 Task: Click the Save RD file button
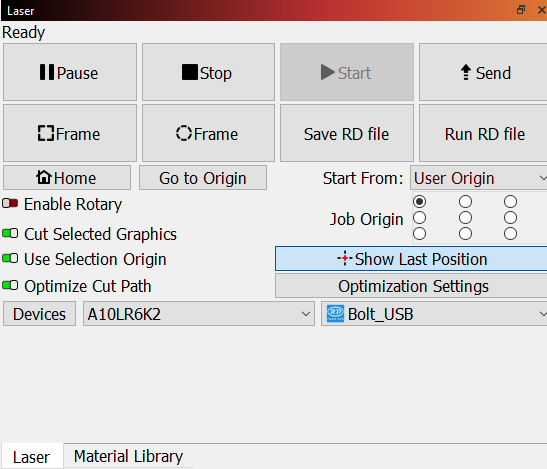coord(347,133)
